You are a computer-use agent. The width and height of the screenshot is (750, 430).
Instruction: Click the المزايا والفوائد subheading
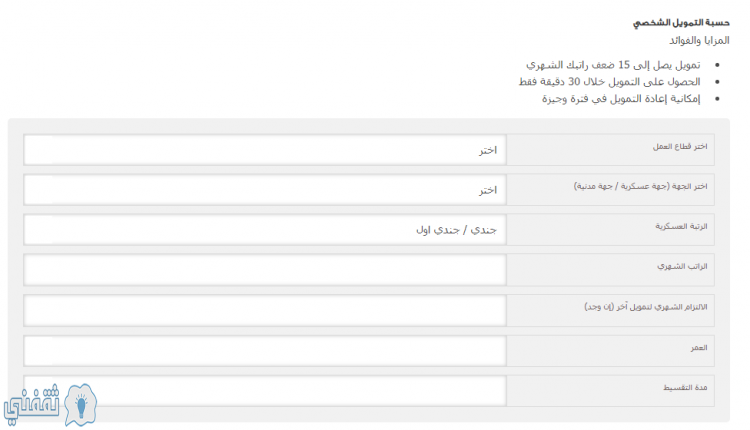pos(699,41)
